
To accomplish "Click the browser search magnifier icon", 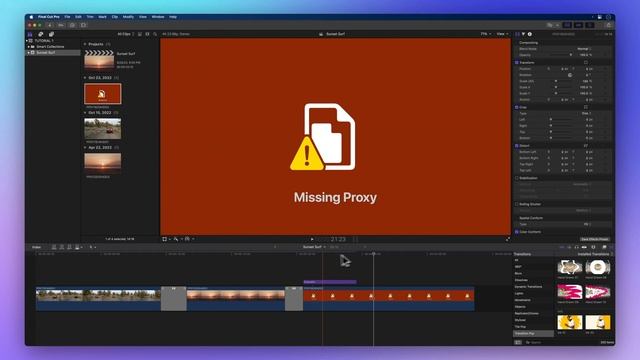I will click(x=155, y=34).
